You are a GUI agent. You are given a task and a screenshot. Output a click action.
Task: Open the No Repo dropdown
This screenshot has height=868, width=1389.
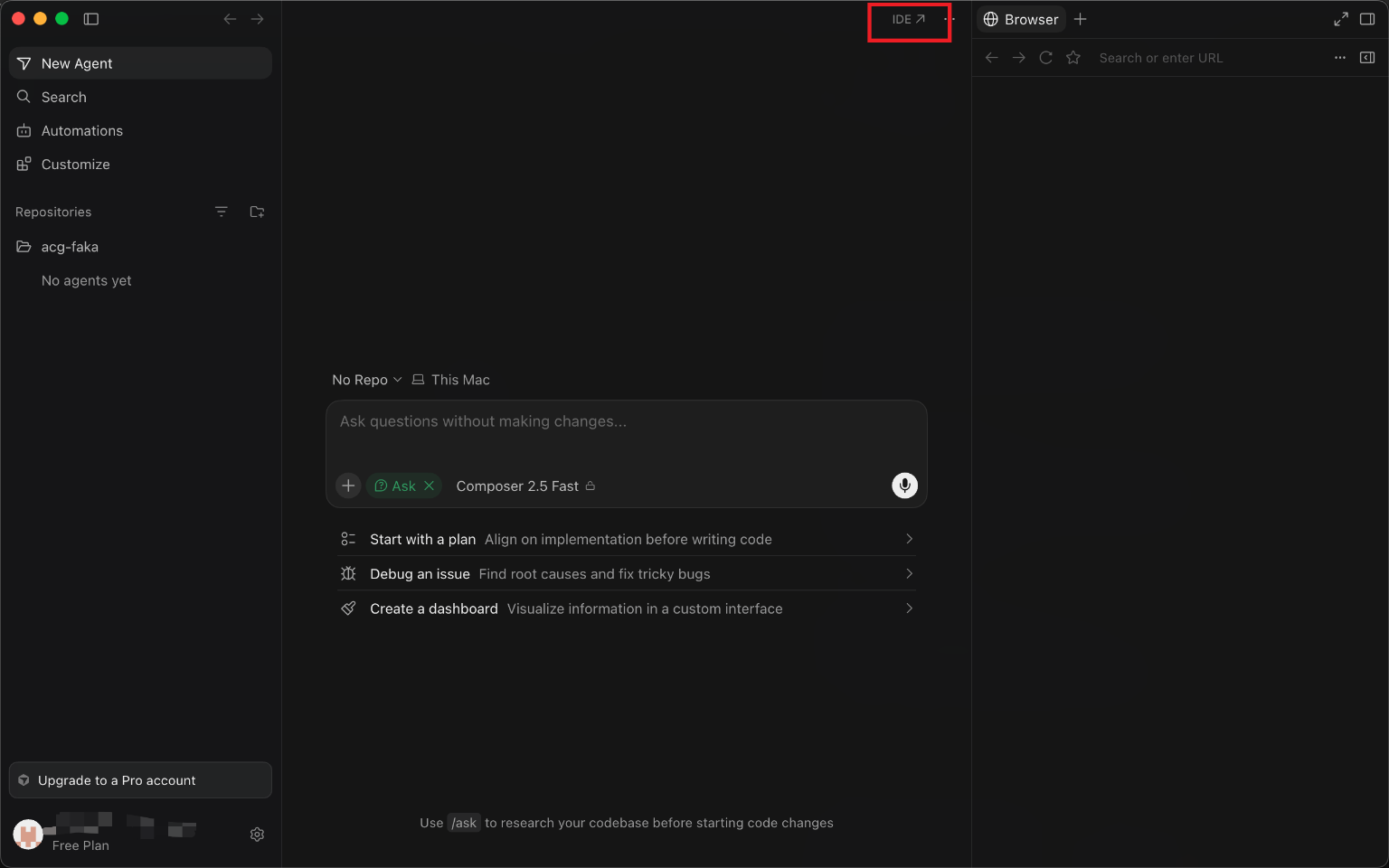367,380
